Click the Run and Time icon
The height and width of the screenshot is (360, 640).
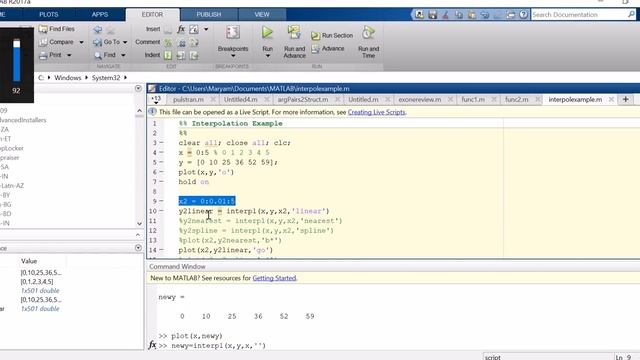[368, 32]
